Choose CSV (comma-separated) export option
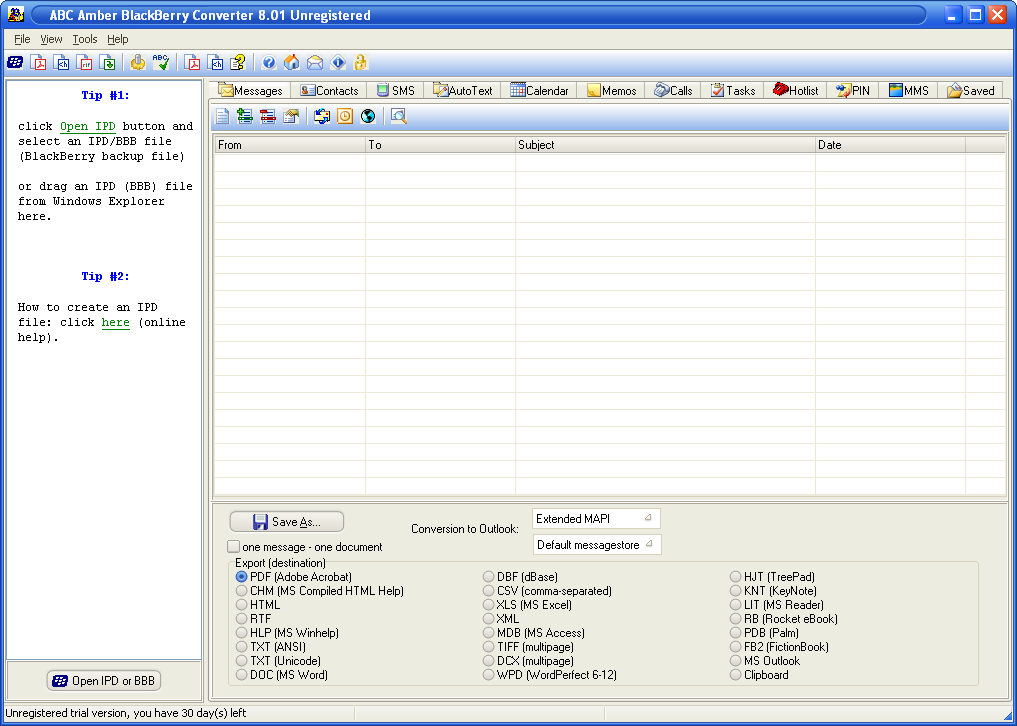 [489, 591]
